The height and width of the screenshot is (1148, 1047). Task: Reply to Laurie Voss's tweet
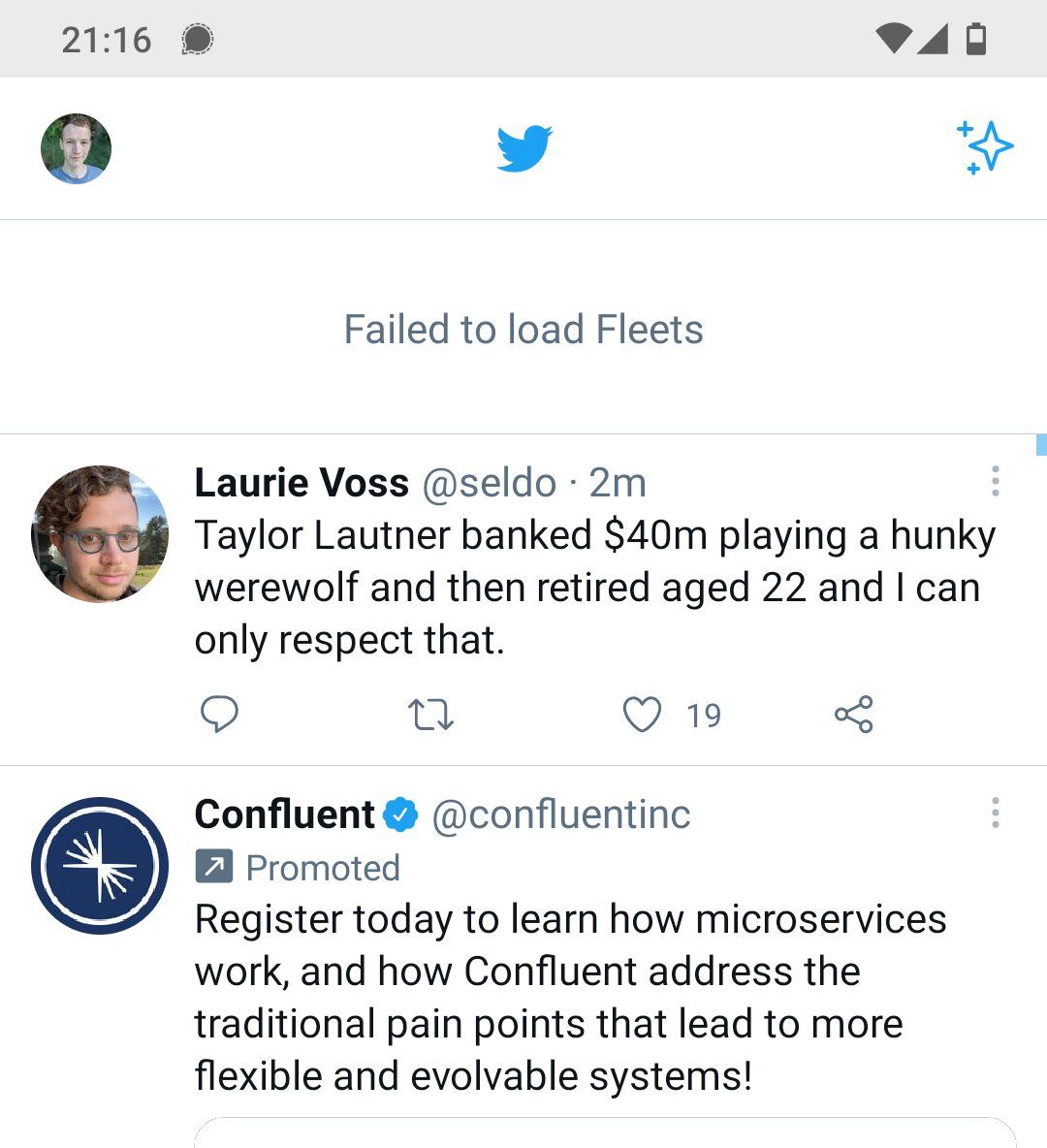219,715
